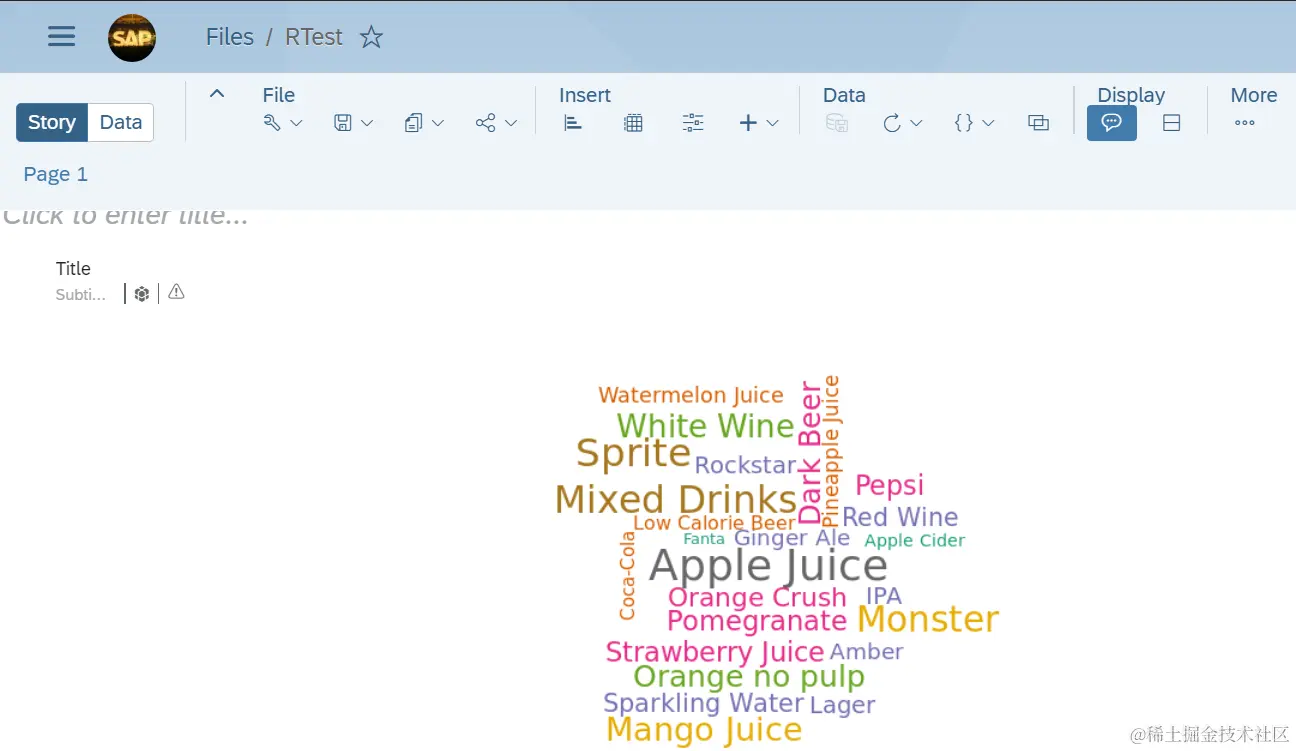Click Mixed Drinks in word cloud
The height and width of the screenshot is (751, 1296).
[x=676, y=499]
